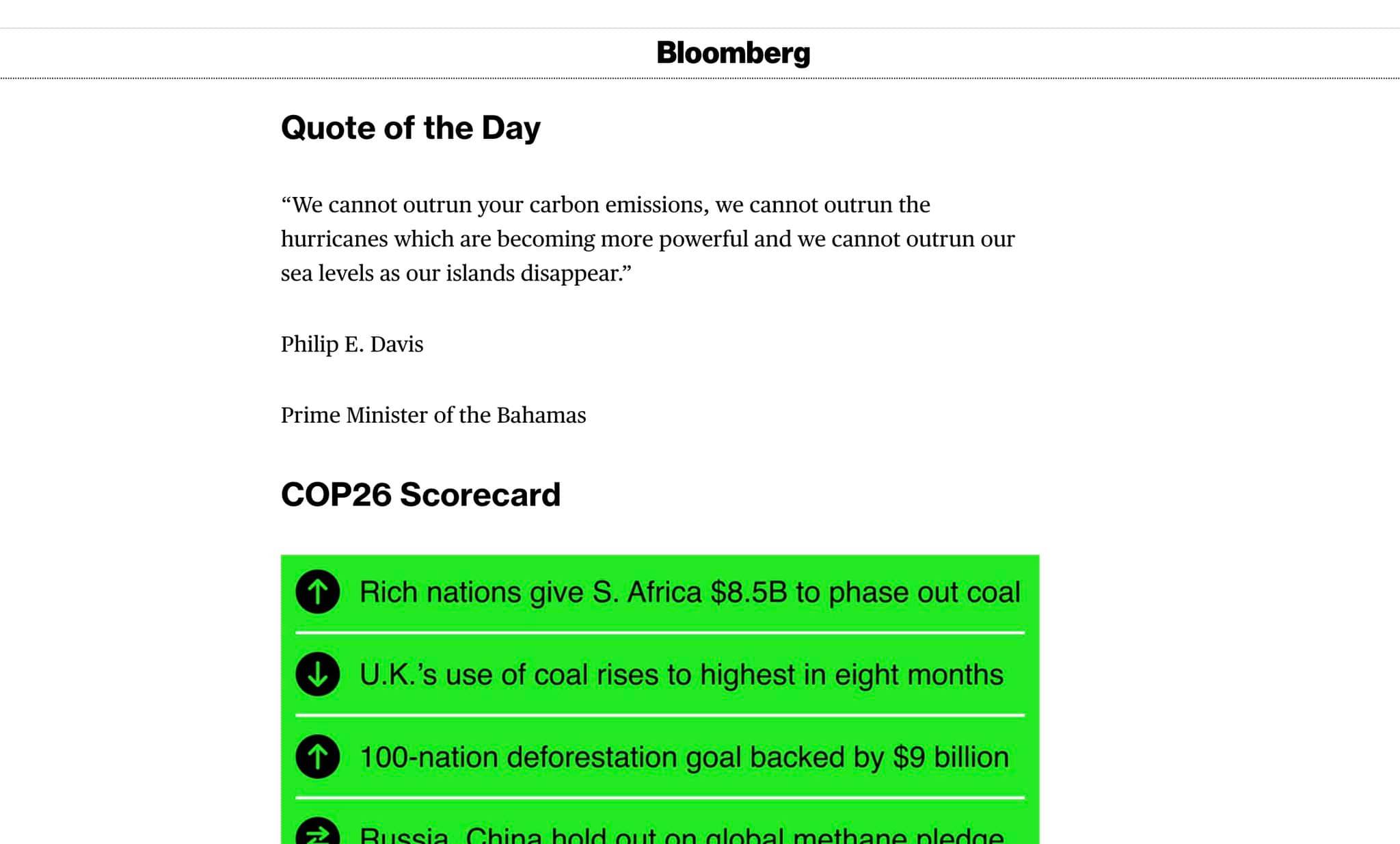Click the white divider under the first scorecard row
Viewport: 1400px width, 844px height.
click(660, 633)
